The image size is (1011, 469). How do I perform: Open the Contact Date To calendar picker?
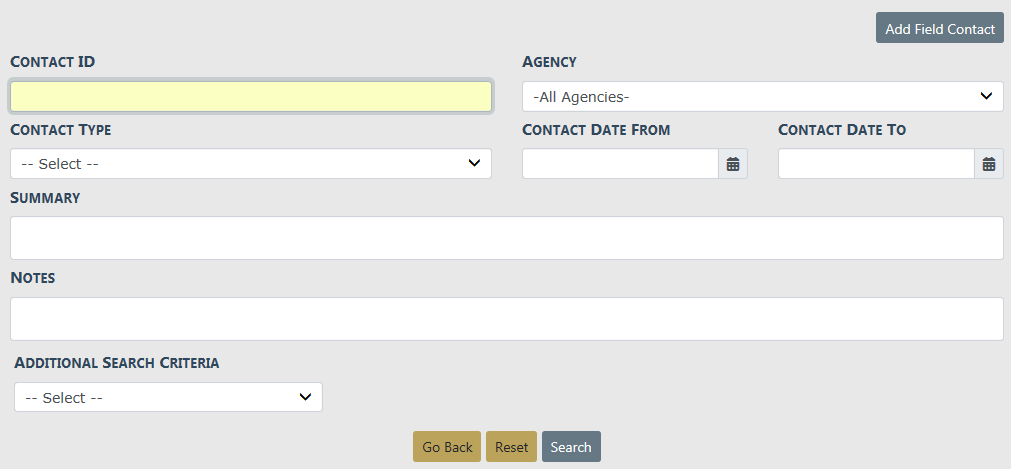(989, 164)
